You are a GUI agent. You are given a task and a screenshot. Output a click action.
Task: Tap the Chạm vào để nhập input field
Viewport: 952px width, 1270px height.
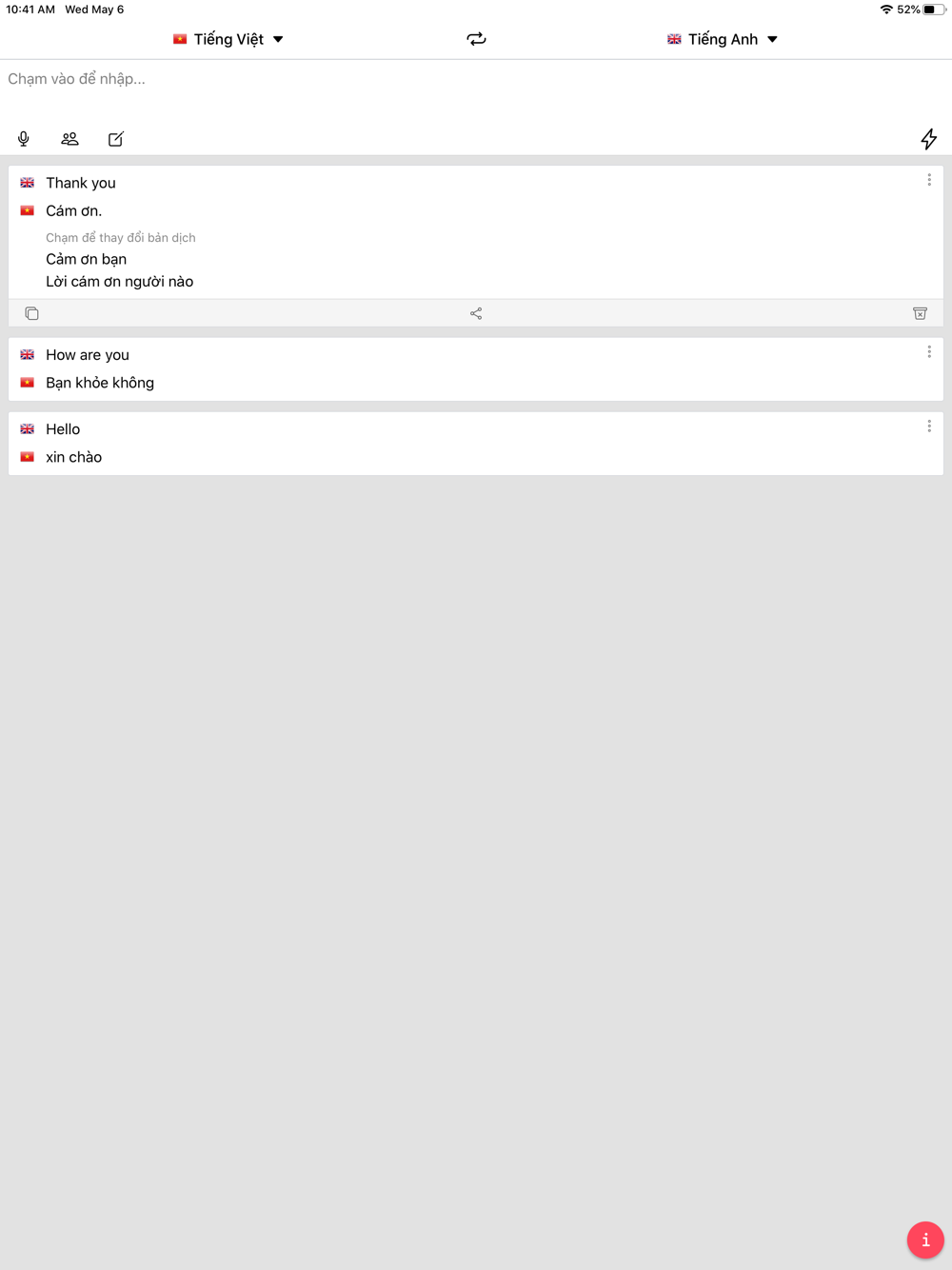(476, 79)
